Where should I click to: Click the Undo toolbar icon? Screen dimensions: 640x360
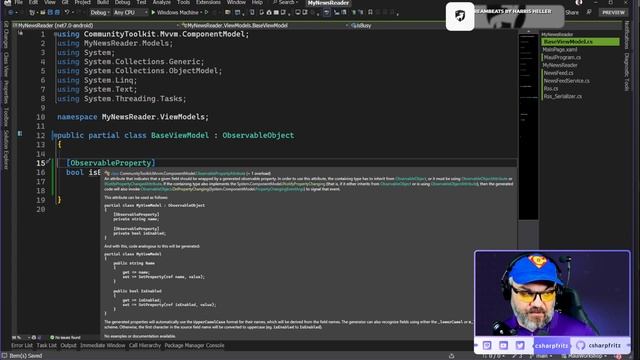(67, 13)
